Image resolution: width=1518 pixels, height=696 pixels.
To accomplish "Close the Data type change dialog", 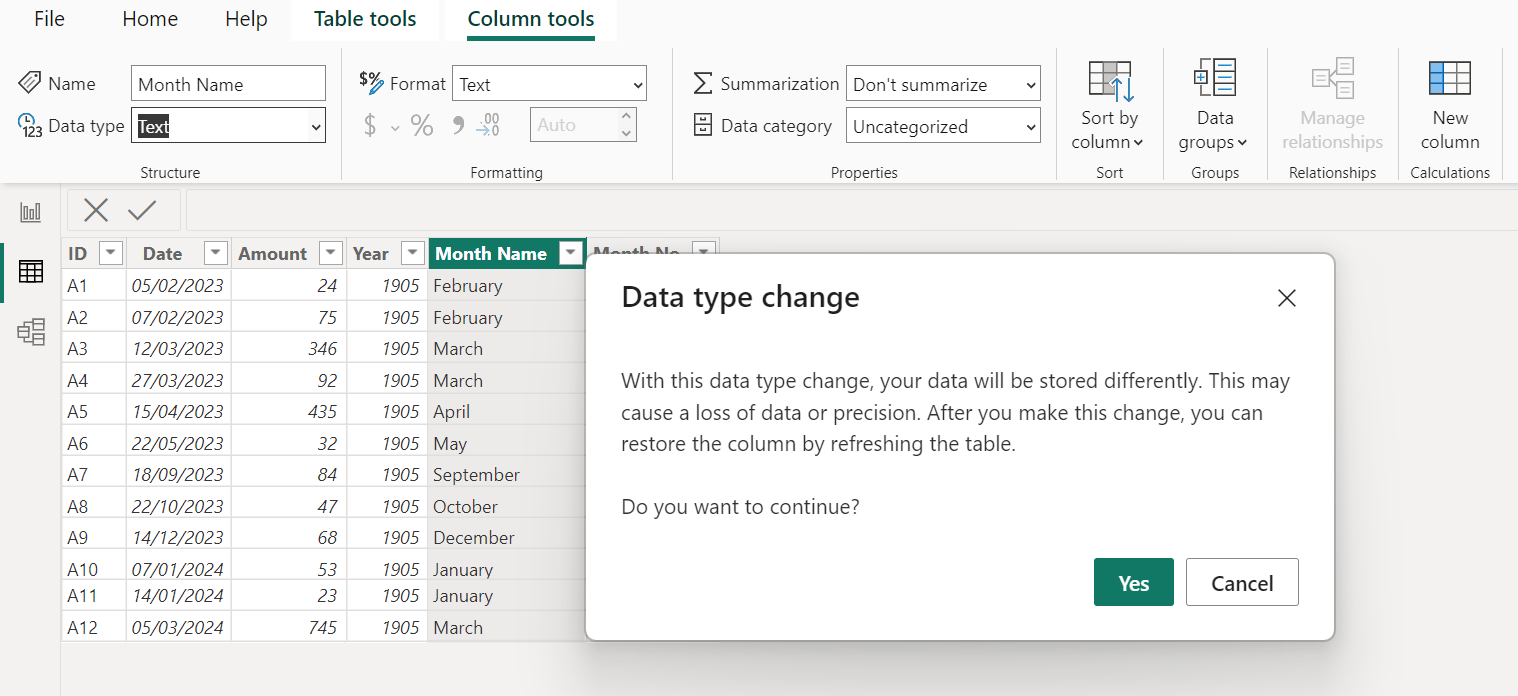I will [1287, 298].
